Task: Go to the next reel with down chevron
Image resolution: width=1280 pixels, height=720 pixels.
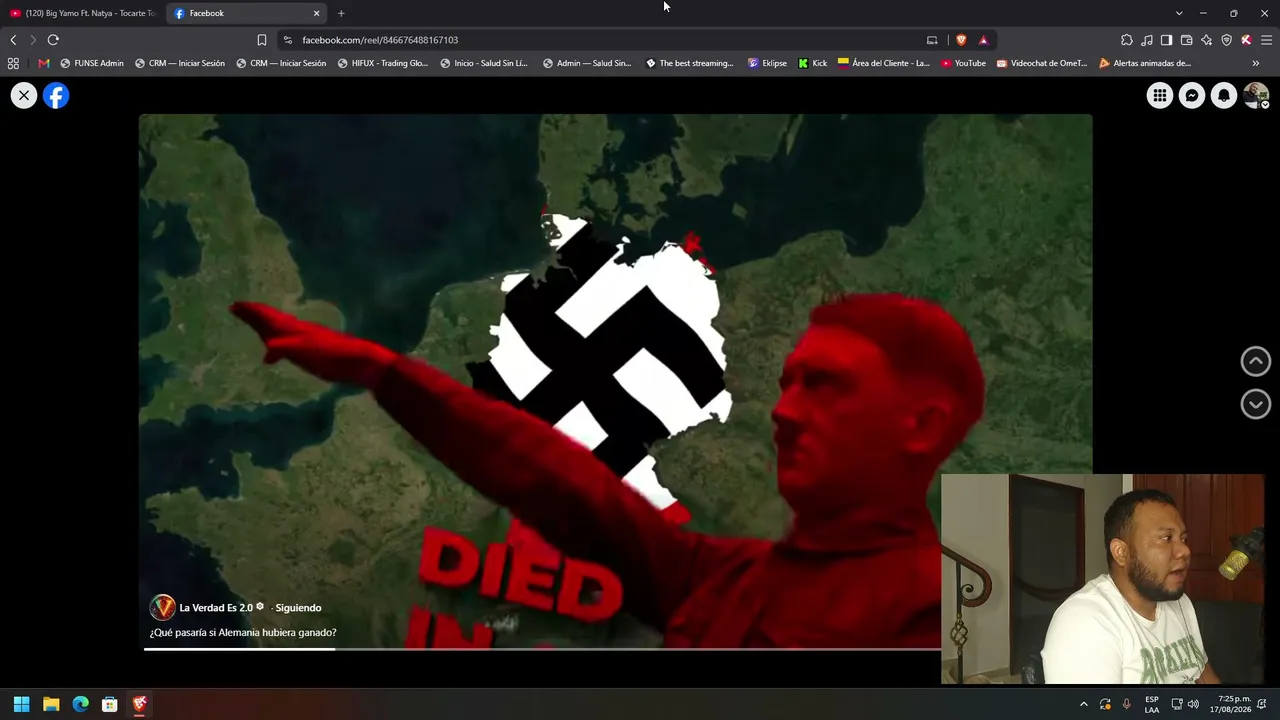Action: pyautogui.click(x=1256, y=404)
